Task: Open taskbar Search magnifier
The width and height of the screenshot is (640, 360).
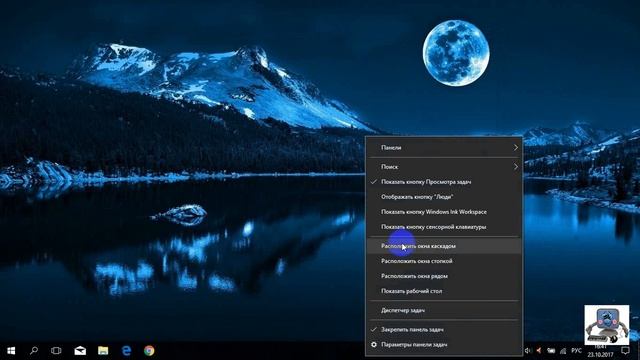Action: pyautogui.click(x=34, y=351)
